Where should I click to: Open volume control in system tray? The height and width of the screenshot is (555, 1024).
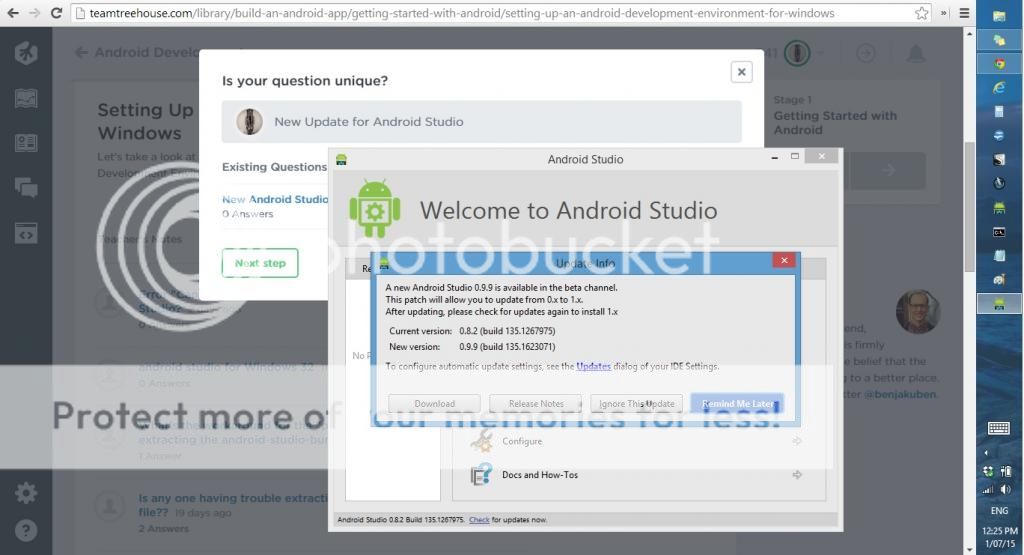(1006, 489)
